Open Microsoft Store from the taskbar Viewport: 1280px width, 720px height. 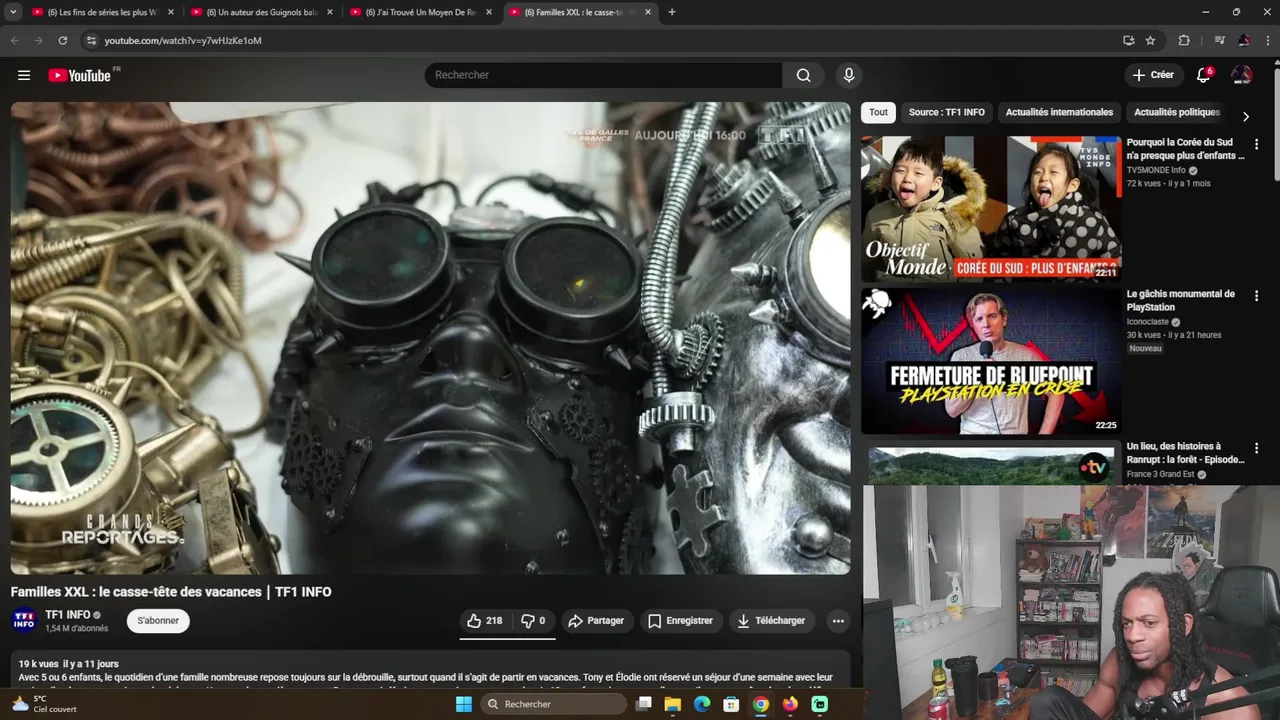click(732, 704)
